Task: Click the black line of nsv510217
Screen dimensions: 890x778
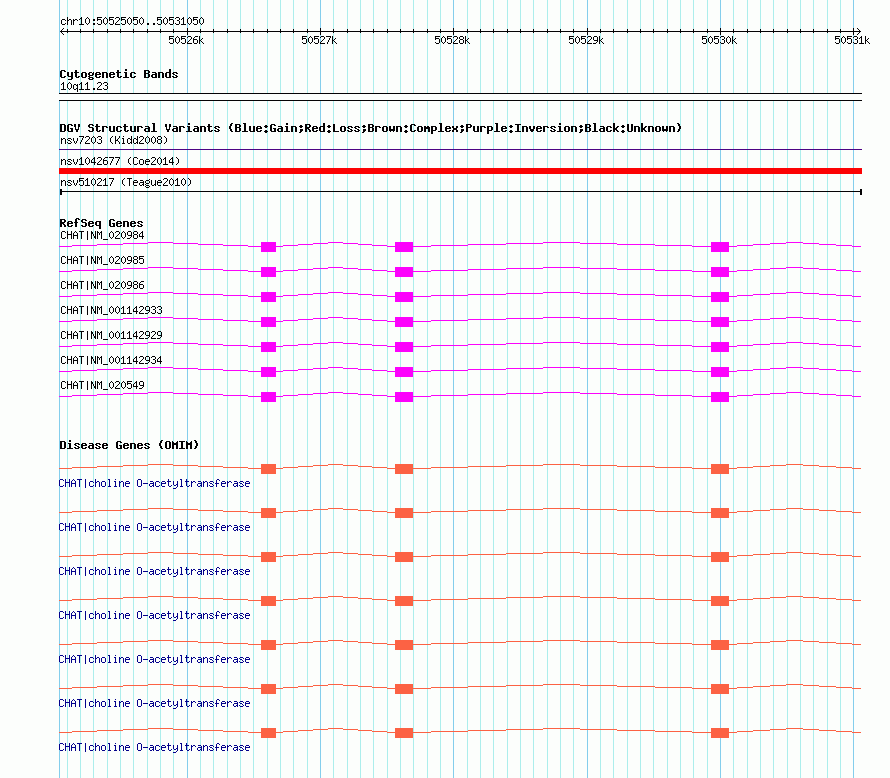Action: (460, 192)
